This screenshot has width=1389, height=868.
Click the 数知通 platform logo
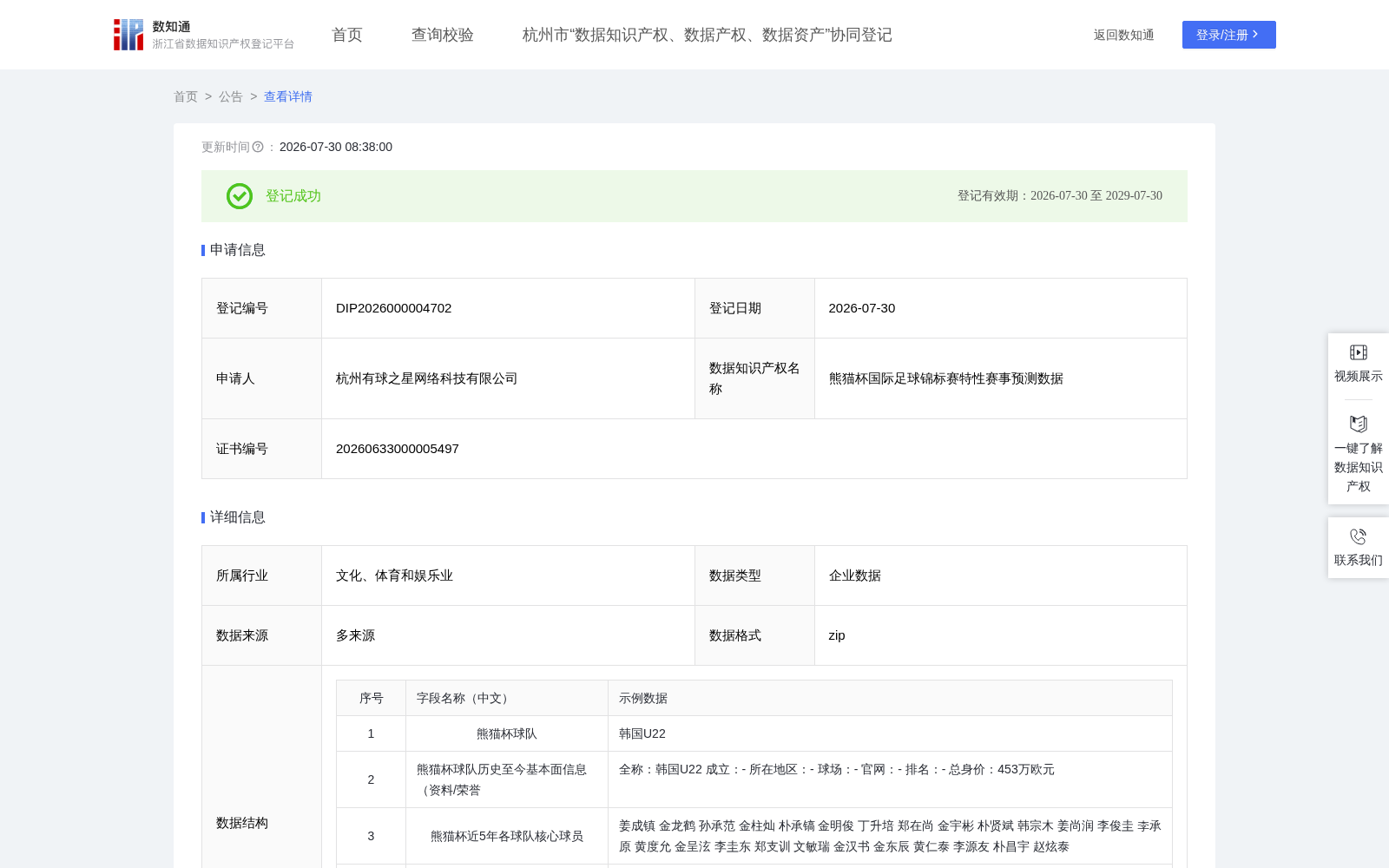point(203,35)
